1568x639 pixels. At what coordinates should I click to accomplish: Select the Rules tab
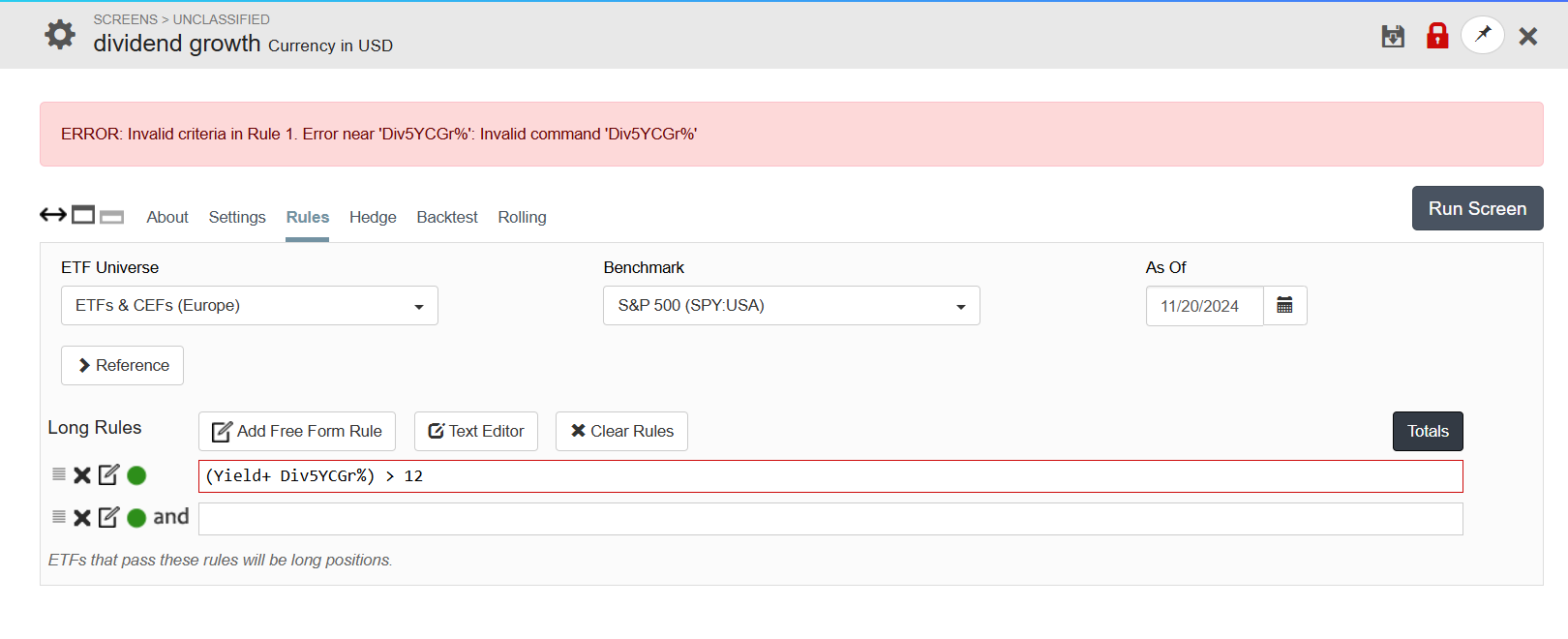[308, 218]
